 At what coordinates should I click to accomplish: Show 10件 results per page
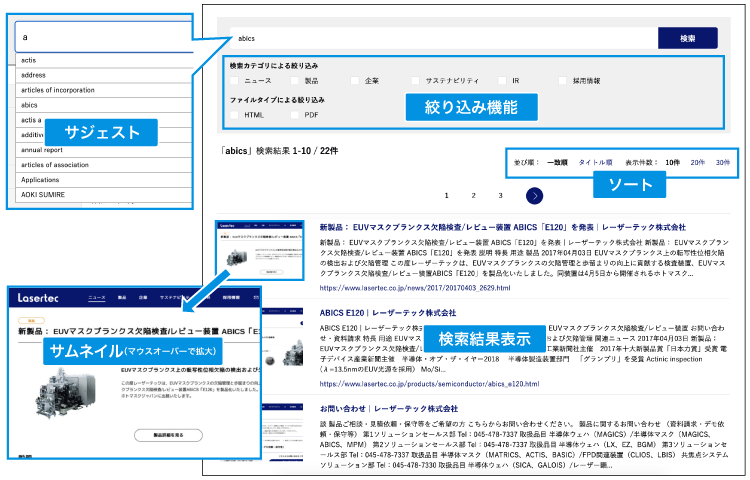[673, 163]
